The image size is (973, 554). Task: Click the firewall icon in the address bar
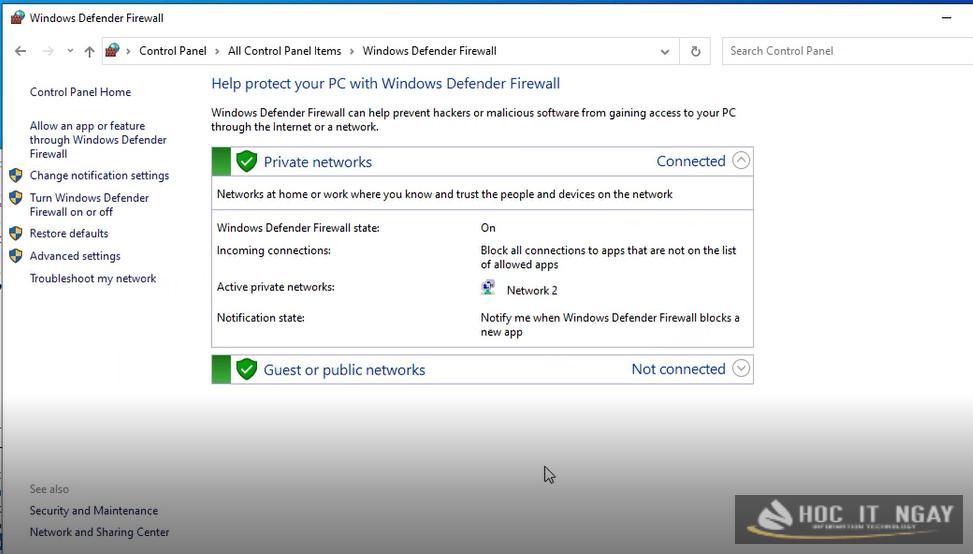pyautogui.click(x=112, y=50)
